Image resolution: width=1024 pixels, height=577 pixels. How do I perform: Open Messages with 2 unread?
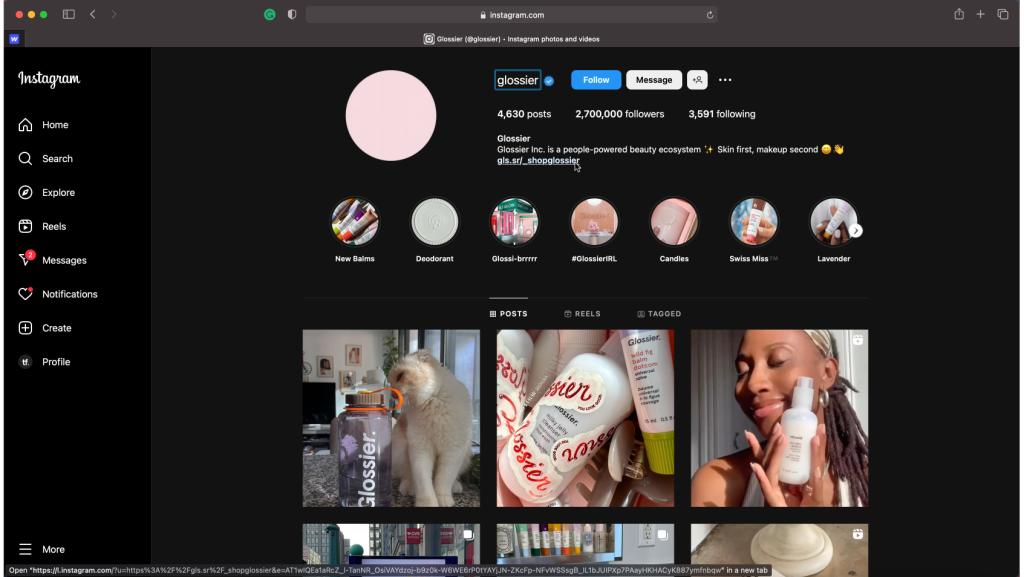(x=52, y=260)
